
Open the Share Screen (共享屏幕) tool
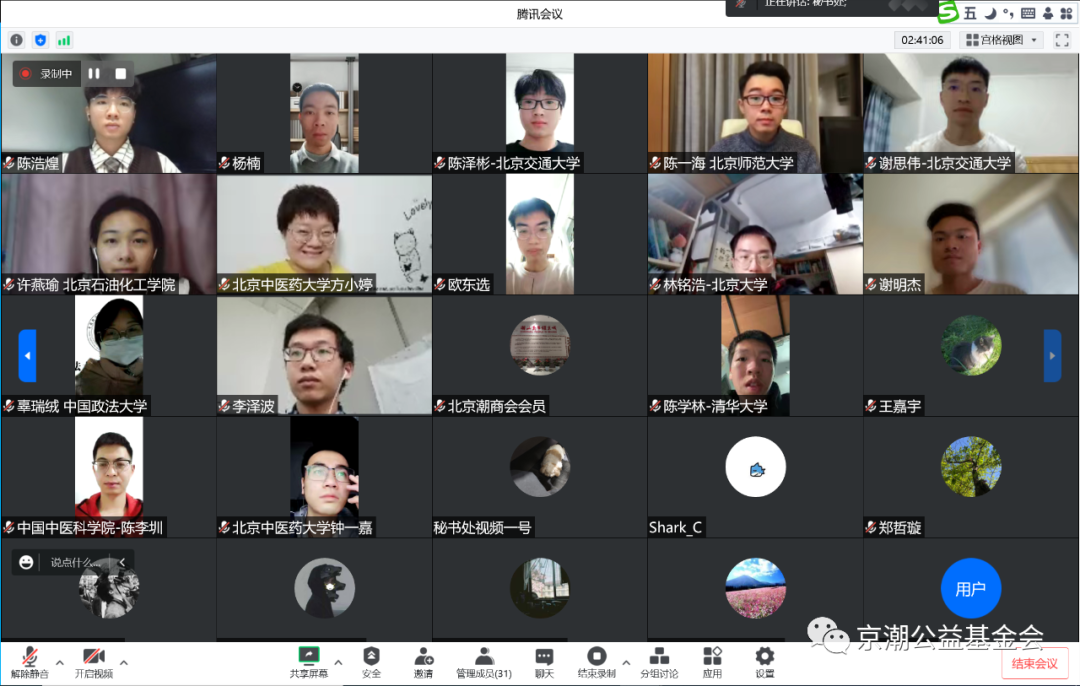309,662
